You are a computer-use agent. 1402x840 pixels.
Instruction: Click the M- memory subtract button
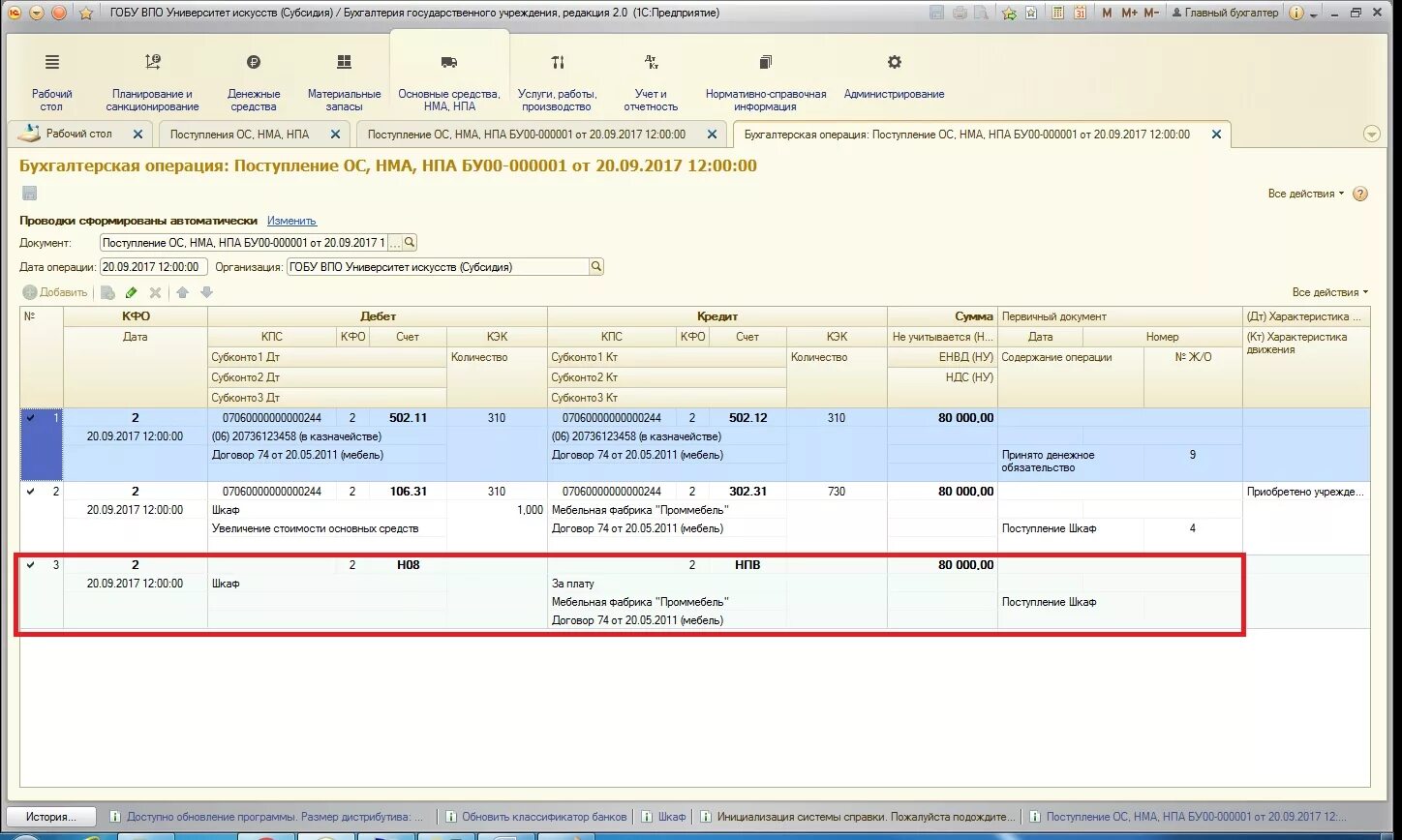[x=1151, y=13]
